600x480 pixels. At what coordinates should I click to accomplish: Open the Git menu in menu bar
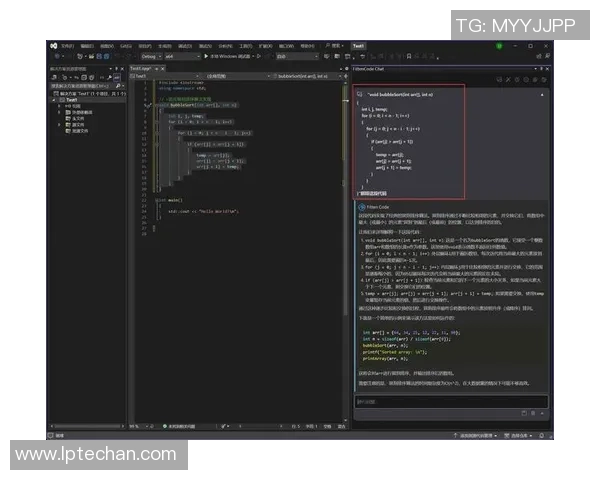(126, 46)
